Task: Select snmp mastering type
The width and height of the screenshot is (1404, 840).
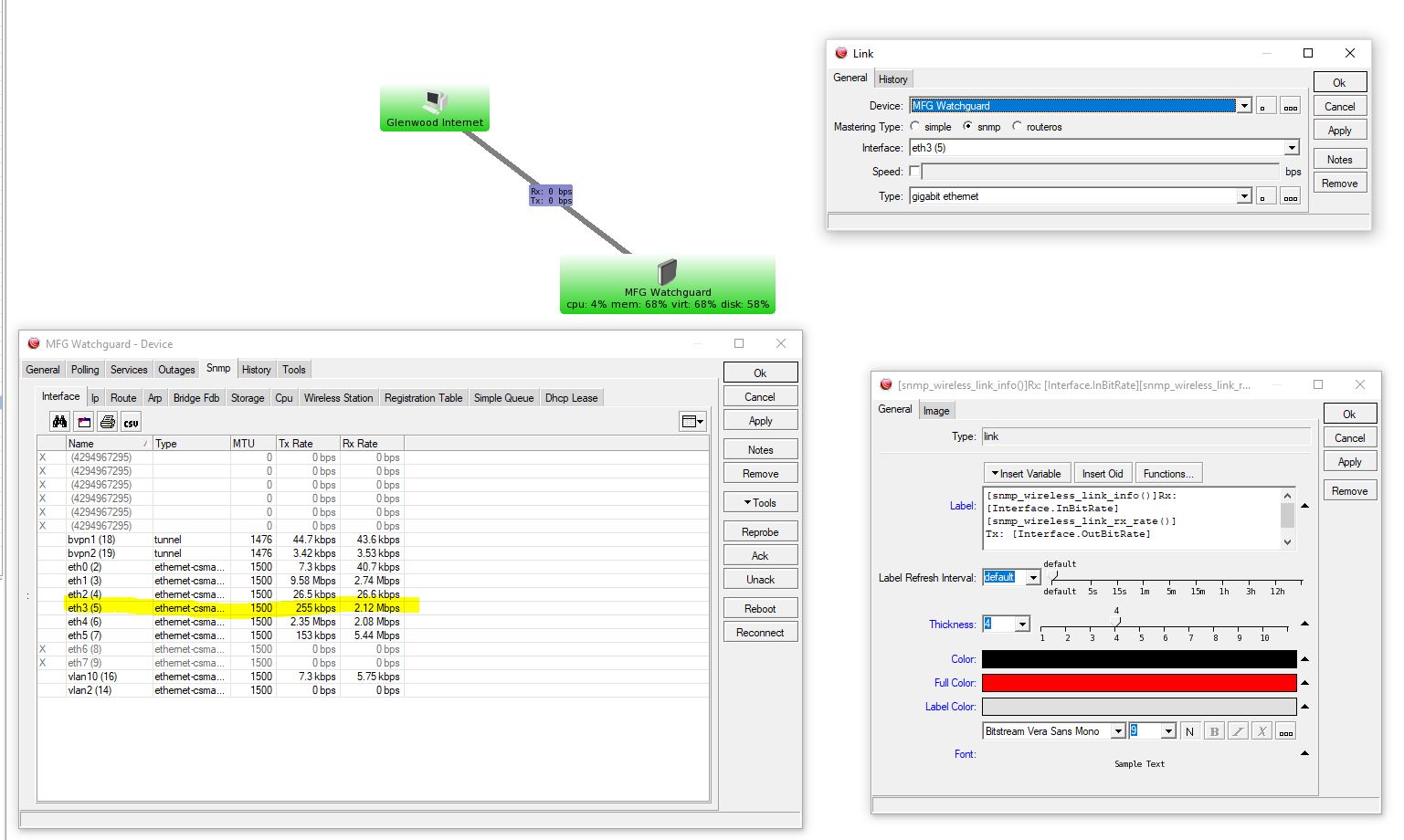Action: click(968, 127)
